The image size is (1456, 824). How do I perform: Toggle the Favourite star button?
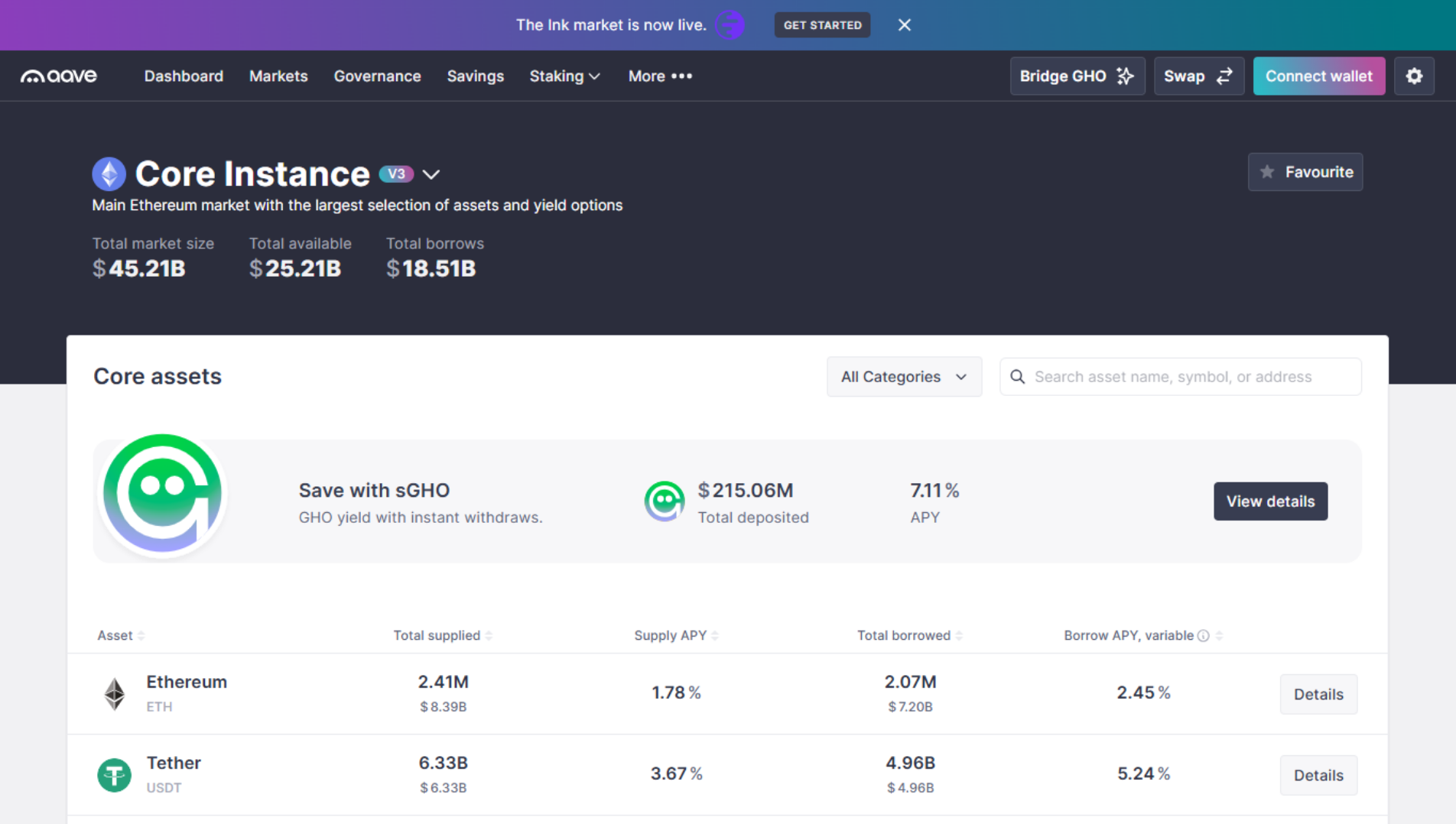(x=1305, y=172)
